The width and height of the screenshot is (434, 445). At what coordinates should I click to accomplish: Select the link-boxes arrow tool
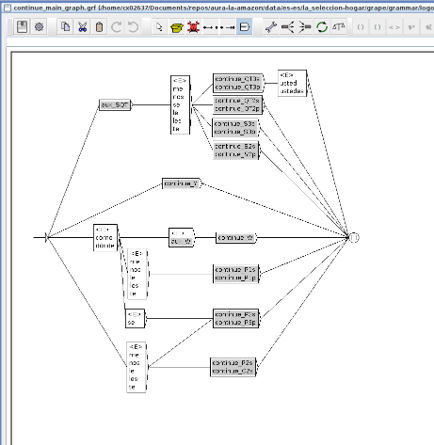210,27
